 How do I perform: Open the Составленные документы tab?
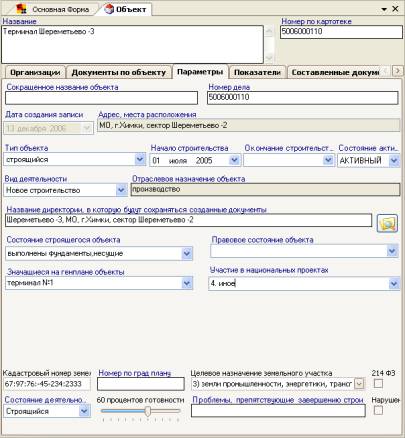click(335, 72)
